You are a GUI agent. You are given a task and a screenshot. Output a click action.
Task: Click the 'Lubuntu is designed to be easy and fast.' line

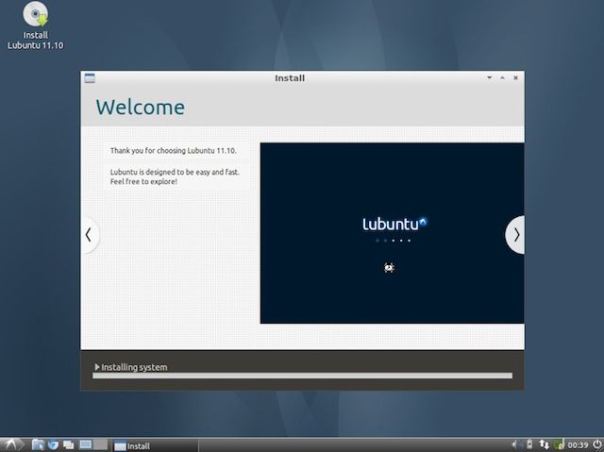click(174, 172)
